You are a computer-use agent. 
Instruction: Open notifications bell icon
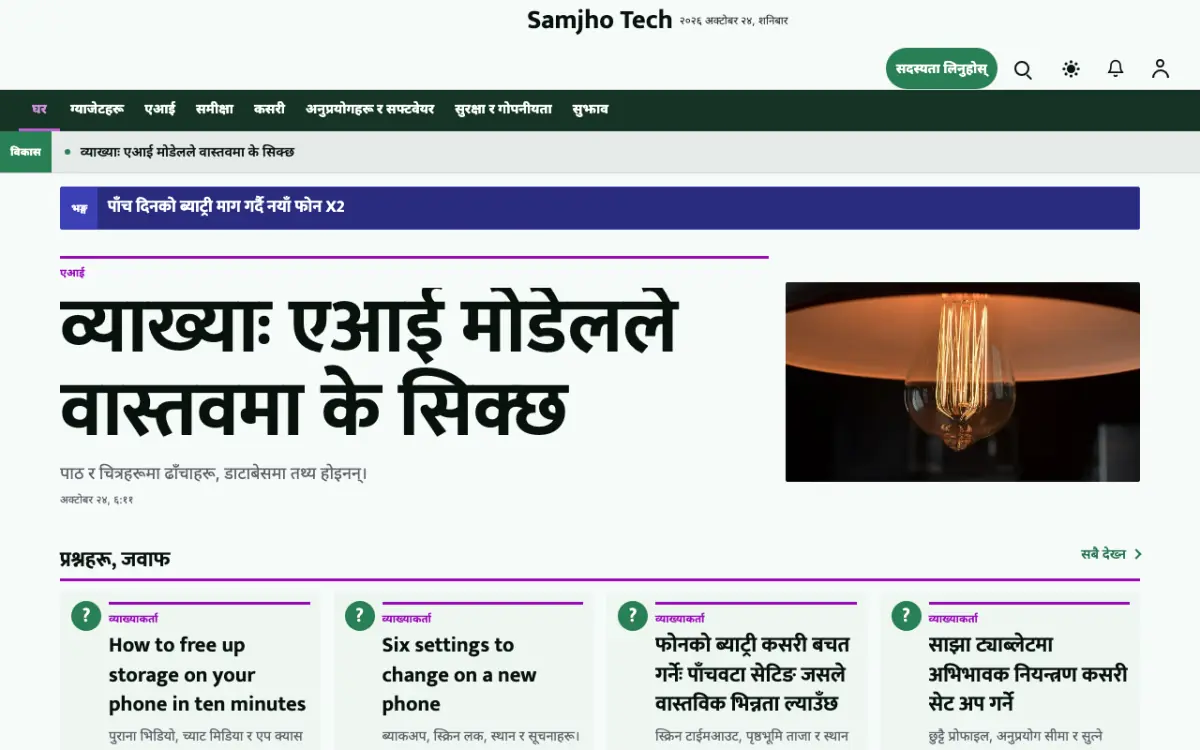tap(1115, 69)
